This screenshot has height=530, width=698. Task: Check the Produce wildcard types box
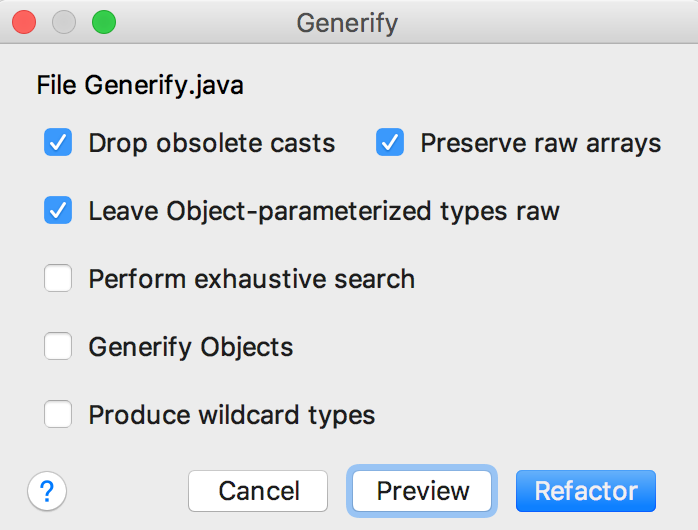[x=58, y=414]
